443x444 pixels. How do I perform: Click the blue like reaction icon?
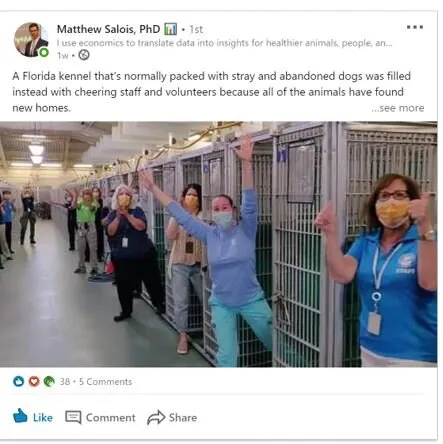coord(18,381)
